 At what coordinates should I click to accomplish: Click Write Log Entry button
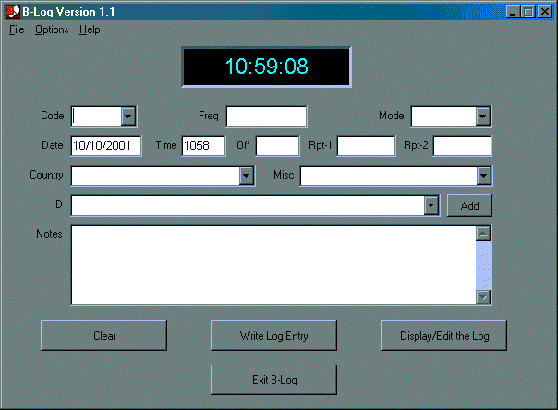point(274,336)
